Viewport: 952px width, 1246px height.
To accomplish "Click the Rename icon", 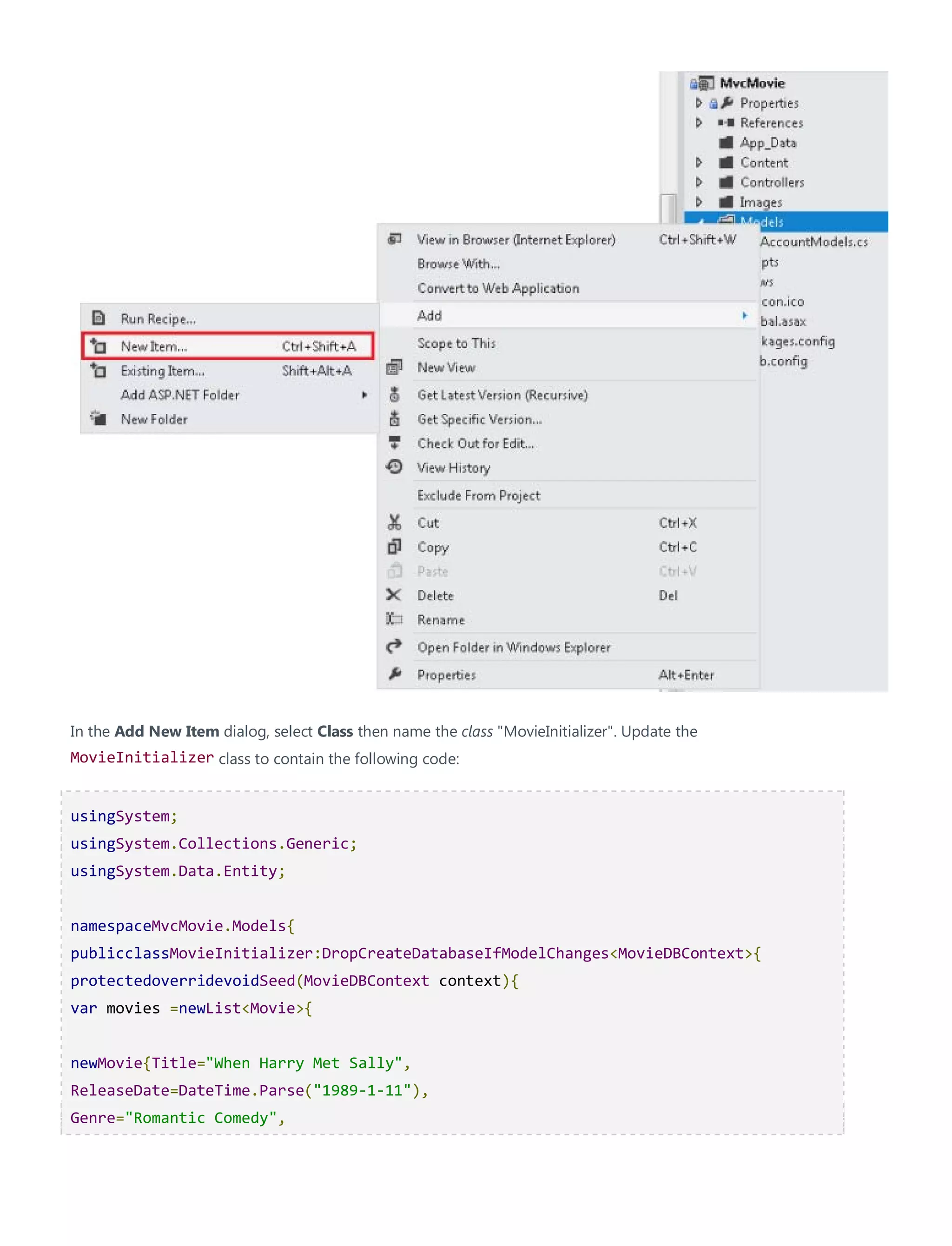I will pyautogui.click(x=394, y=619).
